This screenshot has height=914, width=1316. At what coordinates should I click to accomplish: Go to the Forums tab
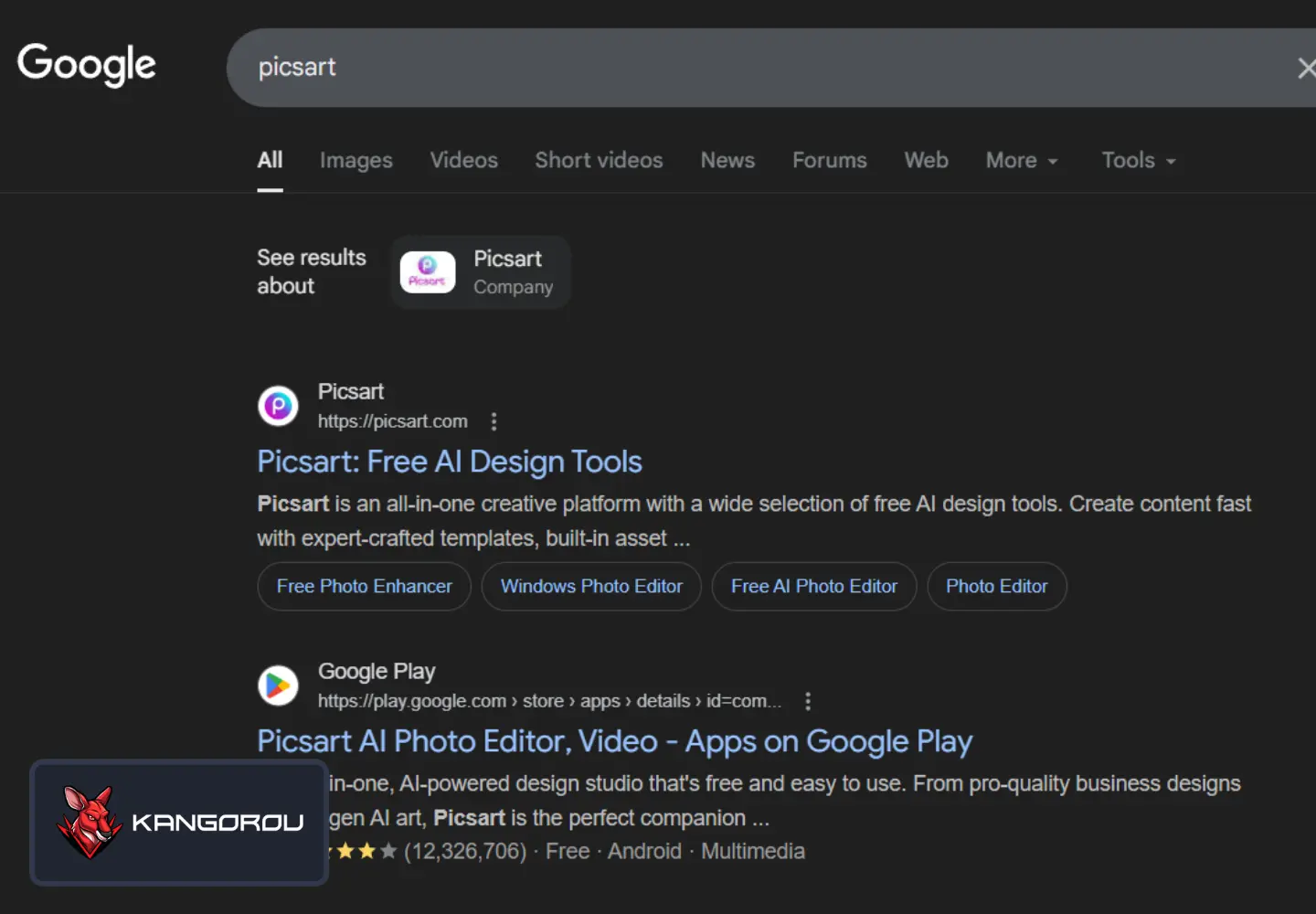(829, 161)
